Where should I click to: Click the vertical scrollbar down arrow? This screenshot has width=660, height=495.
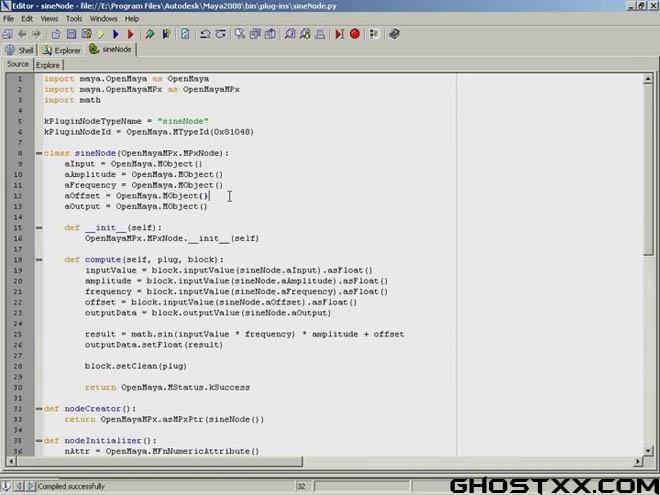(648, 451)
